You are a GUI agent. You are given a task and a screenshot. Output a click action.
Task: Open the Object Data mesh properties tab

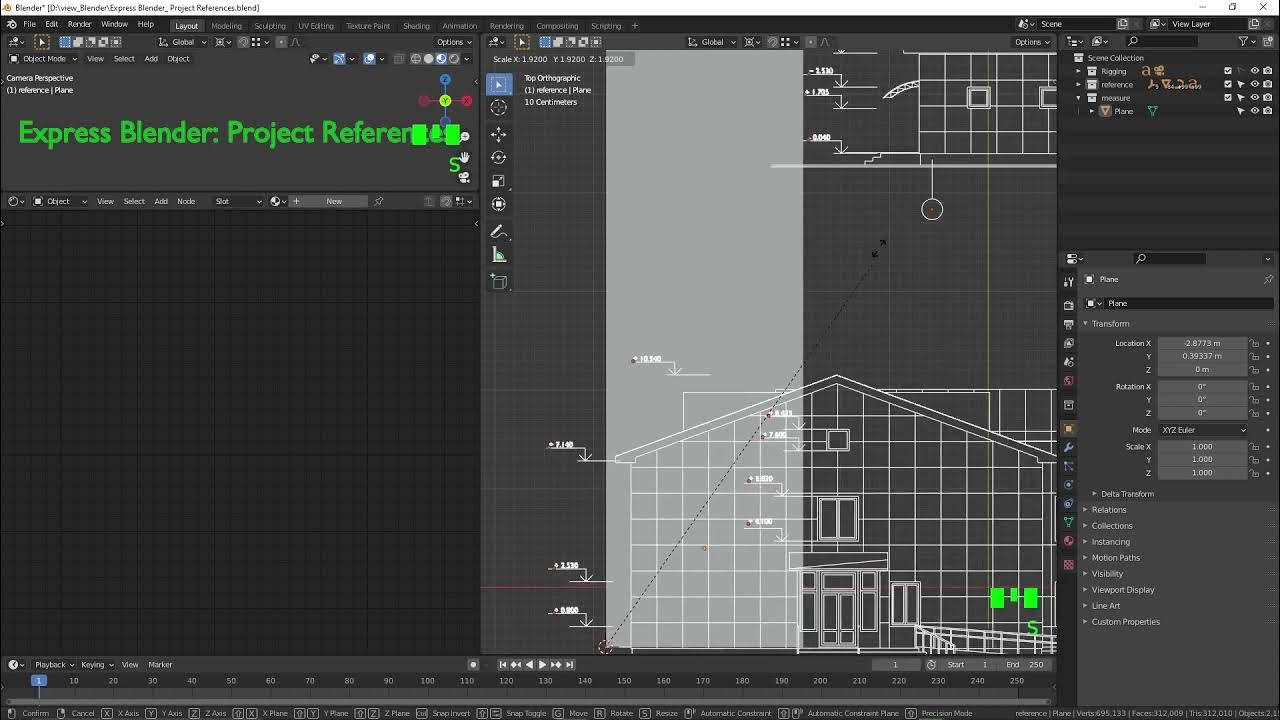coord(1069,522)
